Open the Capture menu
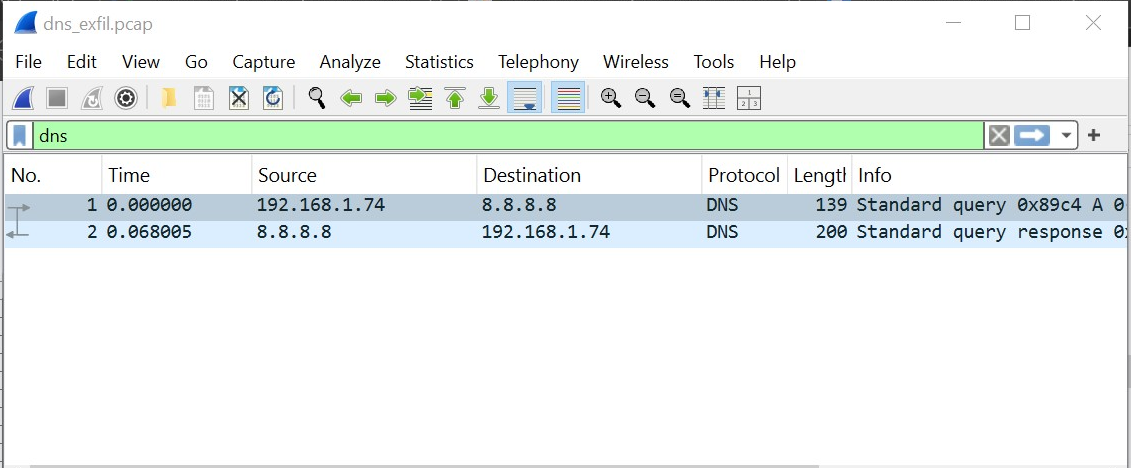 263,62
